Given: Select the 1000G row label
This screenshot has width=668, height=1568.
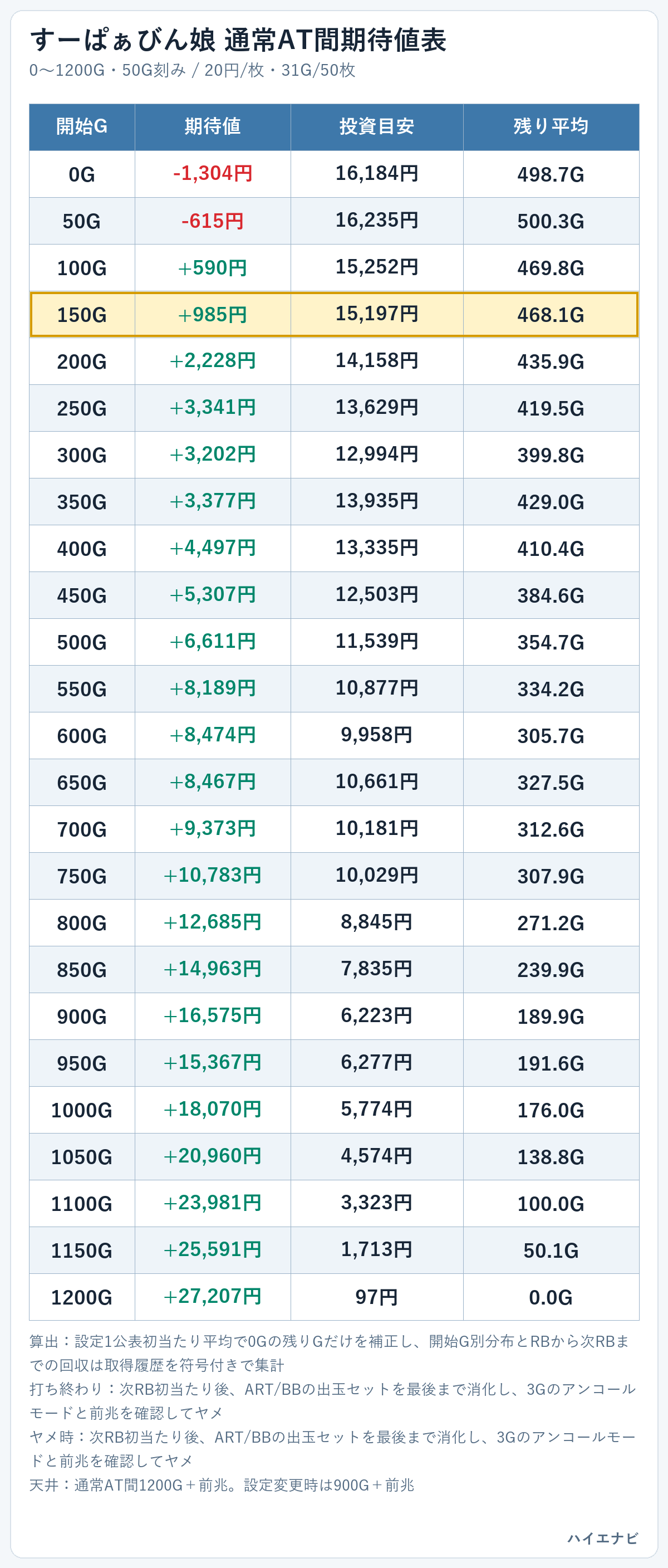Looking at the screenshot, I should [x=82, y=1110].
